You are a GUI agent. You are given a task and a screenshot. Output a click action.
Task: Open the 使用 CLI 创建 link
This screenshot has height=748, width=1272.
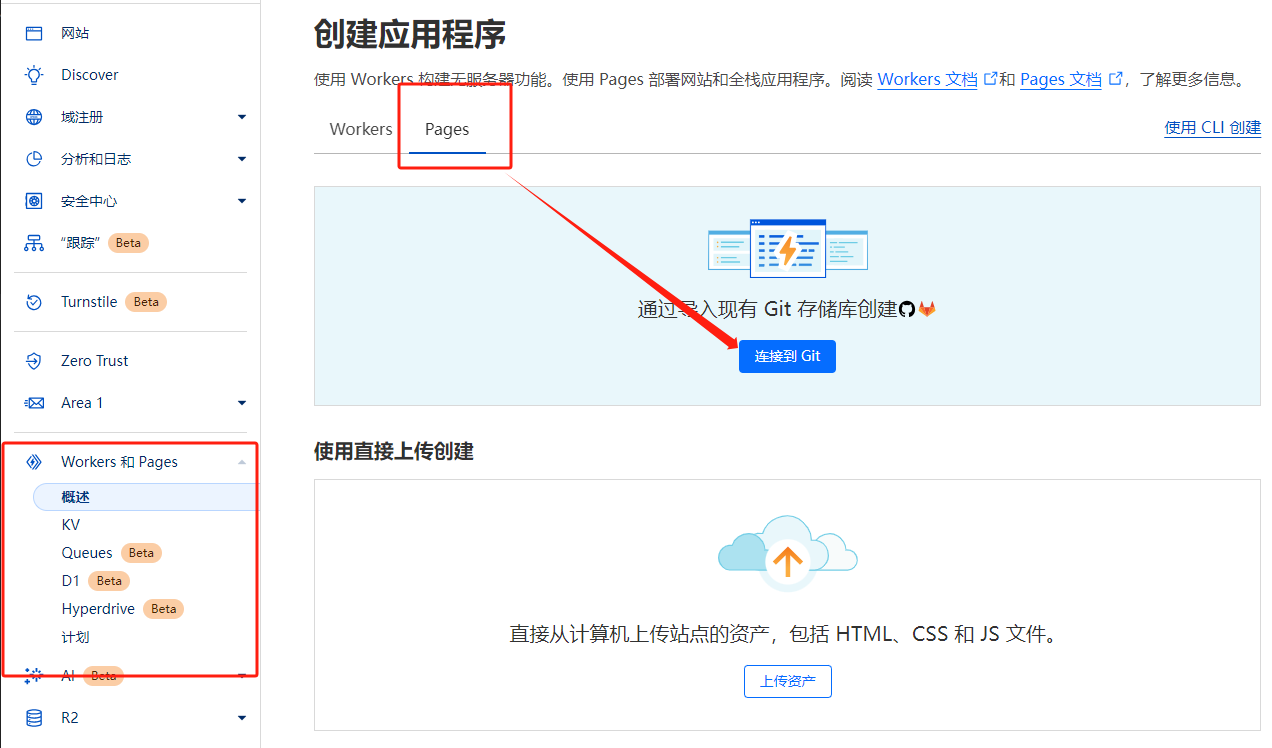coord(1212,128)
